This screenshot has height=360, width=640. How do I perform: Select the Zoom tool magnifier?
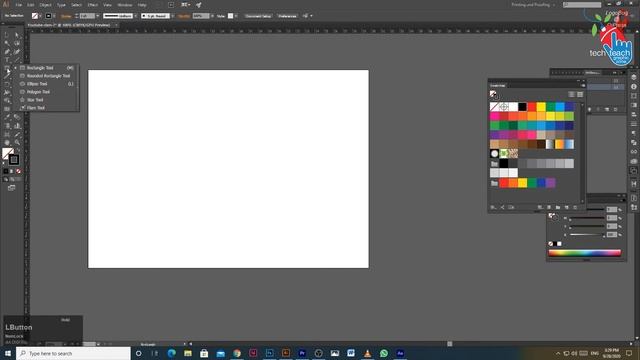(17, 142)
